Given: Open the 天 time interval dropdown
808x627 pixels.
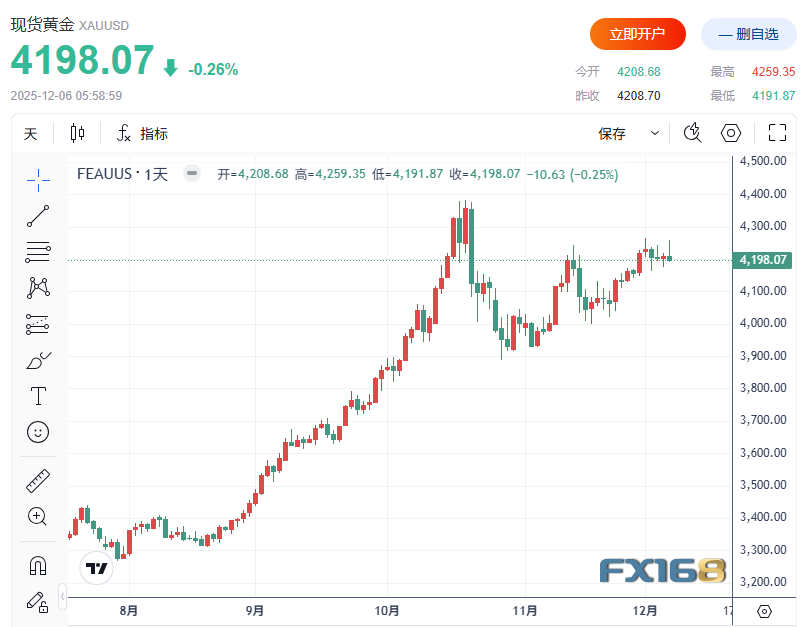Looking at the screenshot, I should (31, 134).
